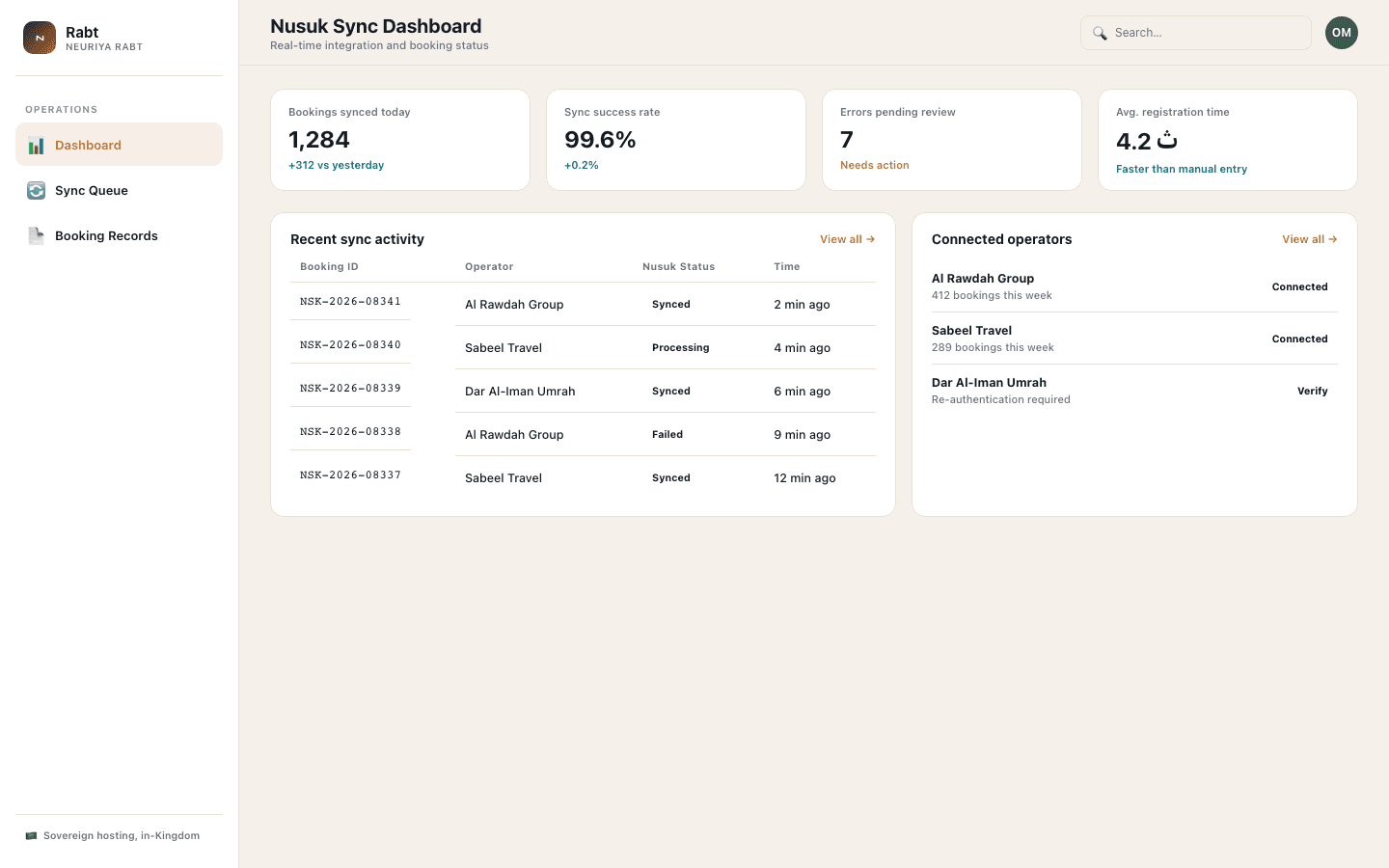Click the Nusuk Status column header
Image resolution: width=1389 pixels, height=868 pixels.
pyautogui.click(x=679, y=266)
